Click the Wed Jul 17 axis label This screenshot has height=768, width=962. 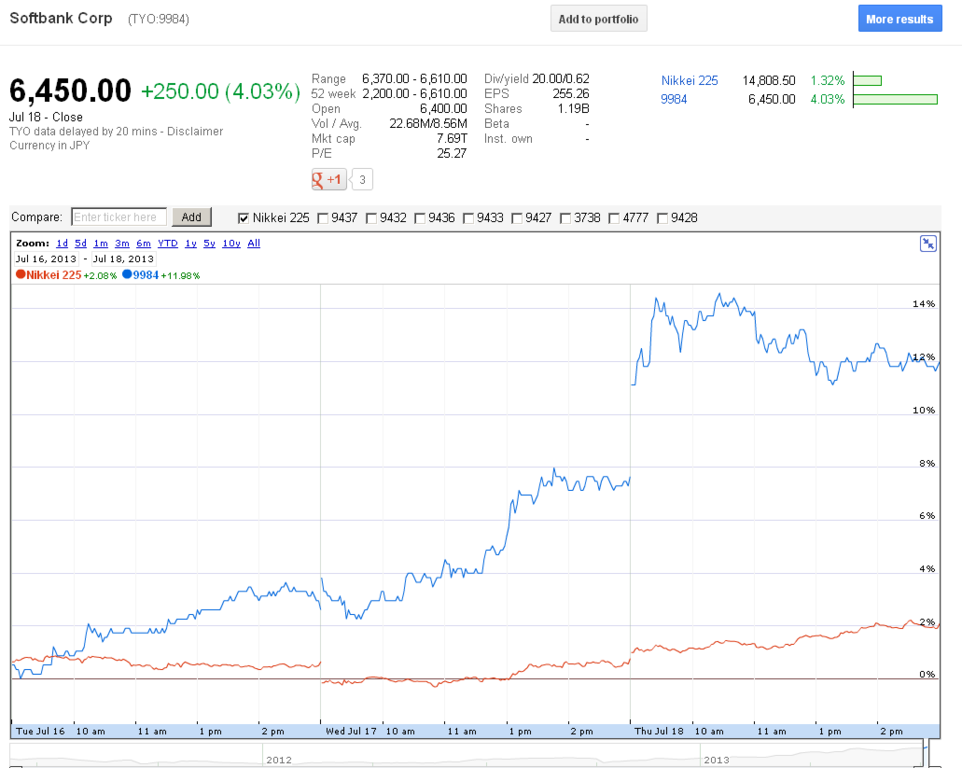pyautogui.click(x=351, y=731)
